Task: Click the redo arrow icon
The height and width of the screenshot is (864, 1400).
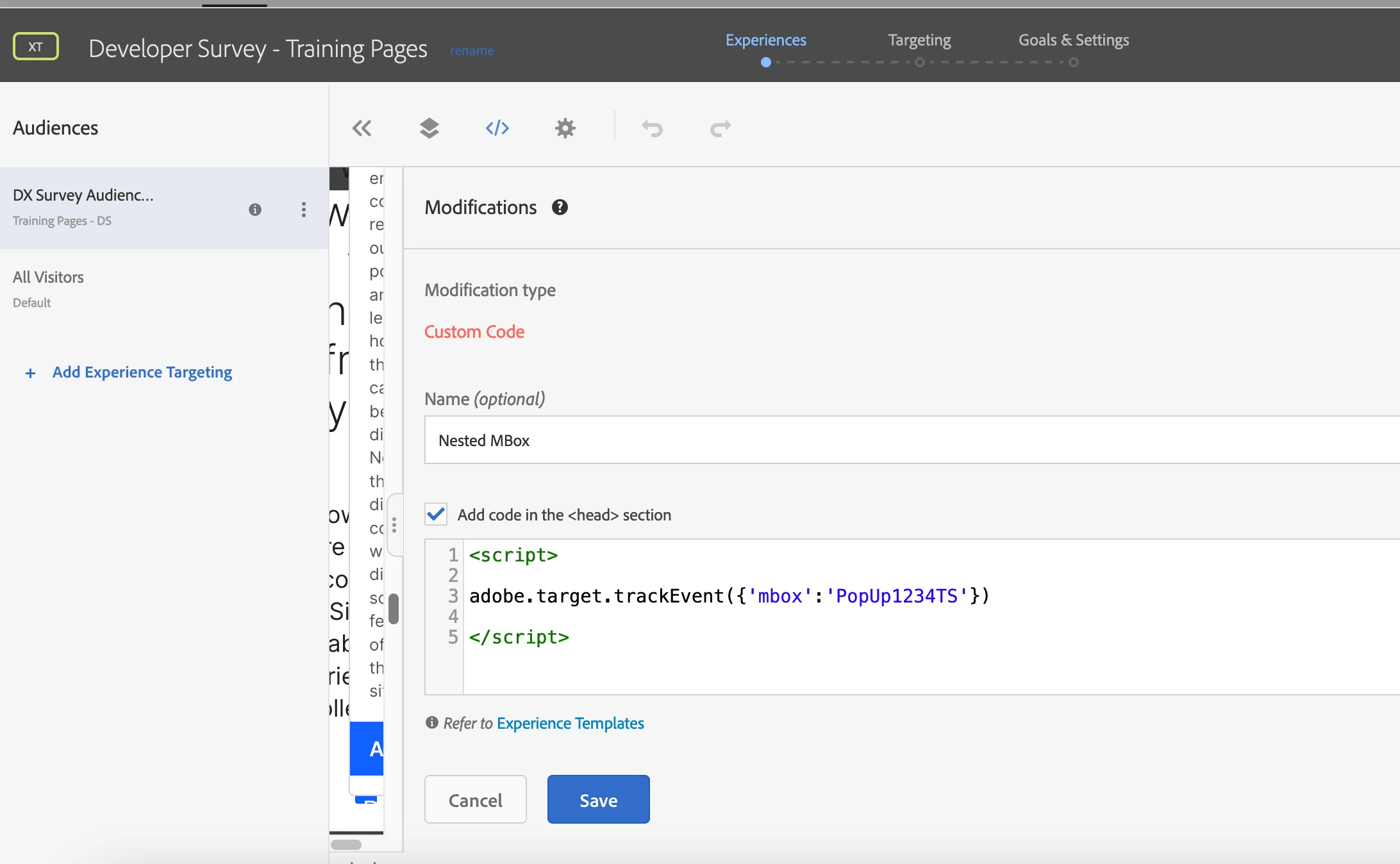Action: (x=721, y=128)
